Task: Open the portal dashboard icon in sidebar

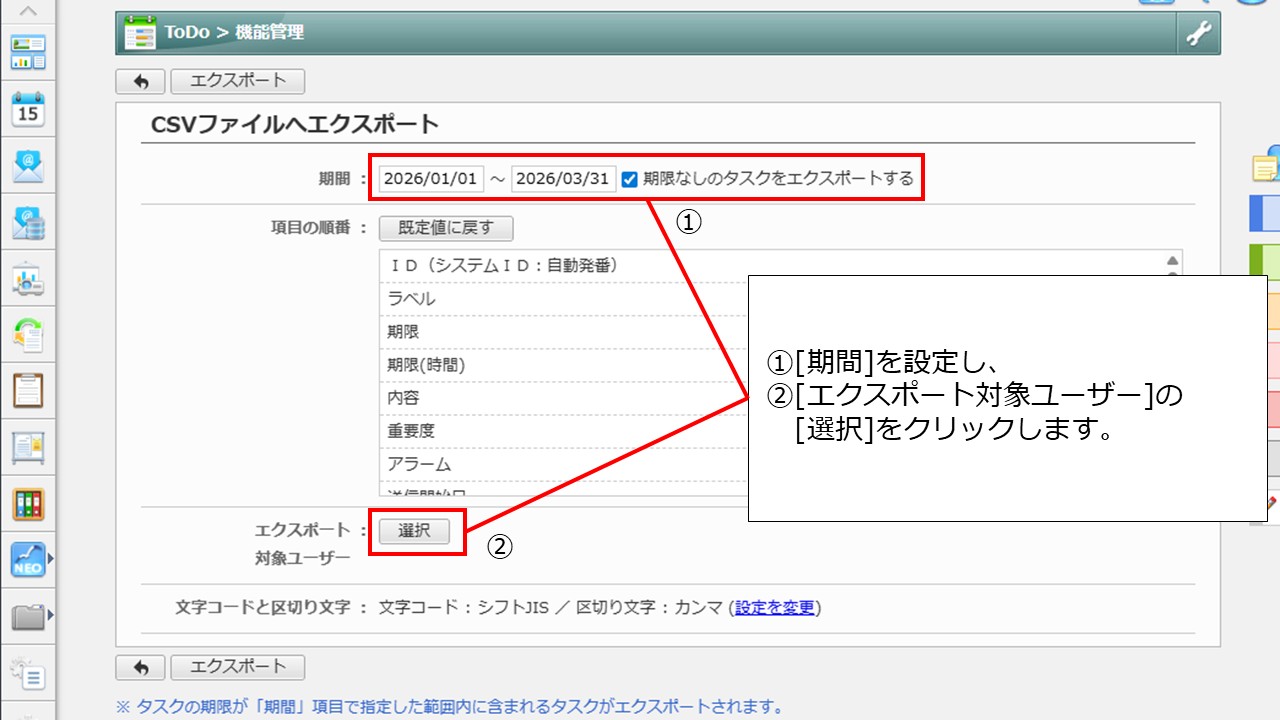Action: 28,52
